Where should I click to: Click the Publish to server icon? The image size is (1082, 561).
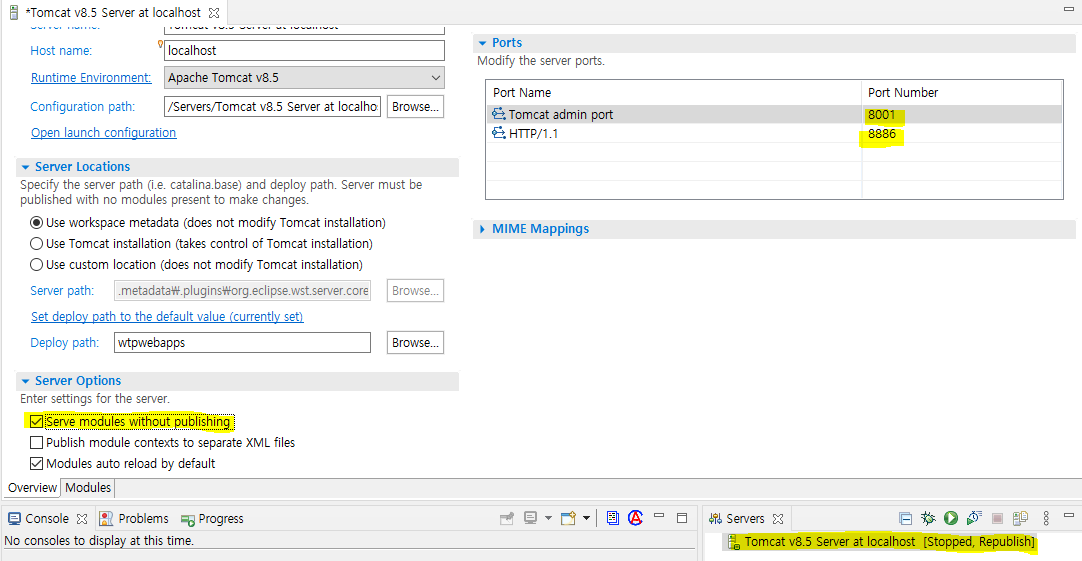[1021, 518]
